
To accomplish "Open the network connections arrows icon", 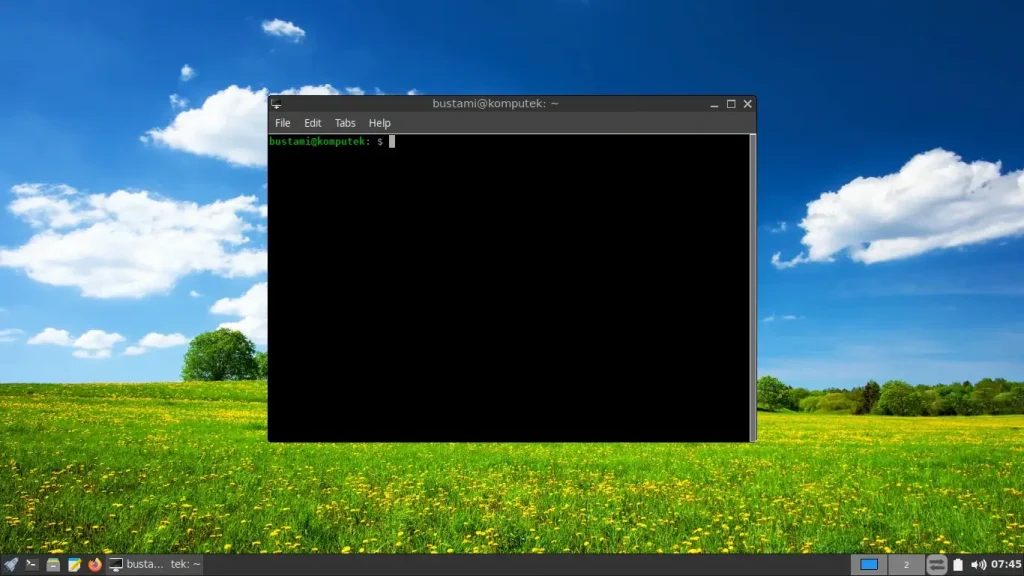I will [x=936, y=564].
